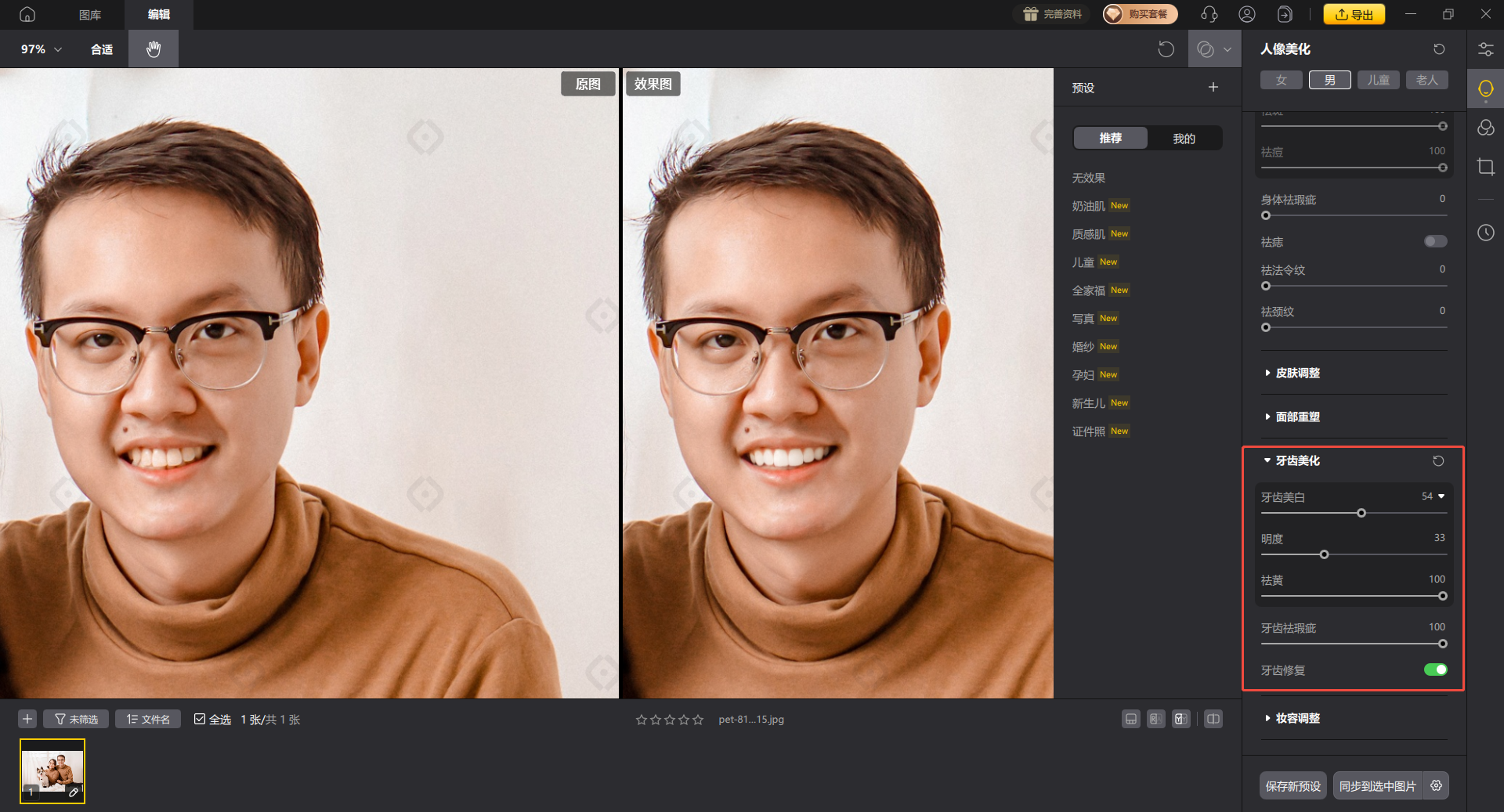Reset the 牙齿美化 section settings
1504x812 pixels.
click(1438, 461)
